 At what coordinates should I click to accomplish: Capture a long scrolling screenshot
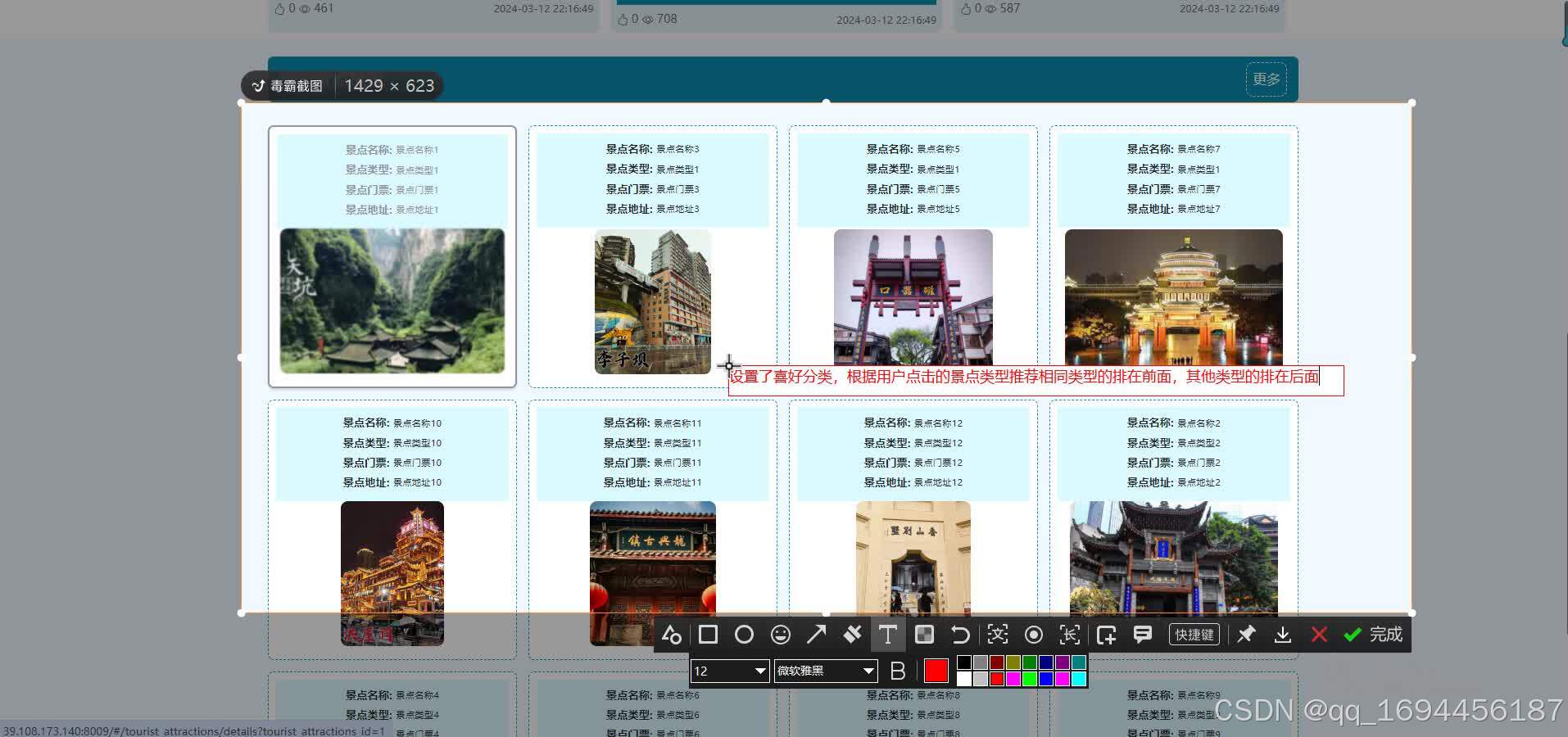coord(1070,635)
